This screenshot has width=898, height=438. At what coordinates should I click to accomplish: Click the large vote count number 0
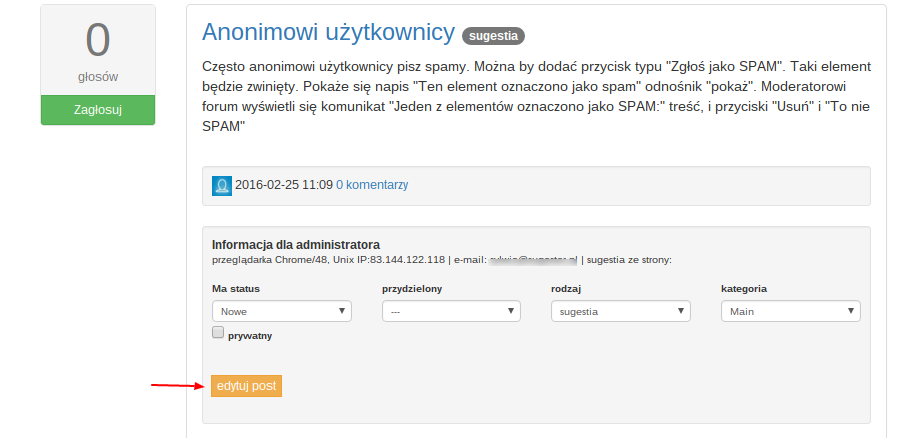pyautogui.click(x=98, y=42)
